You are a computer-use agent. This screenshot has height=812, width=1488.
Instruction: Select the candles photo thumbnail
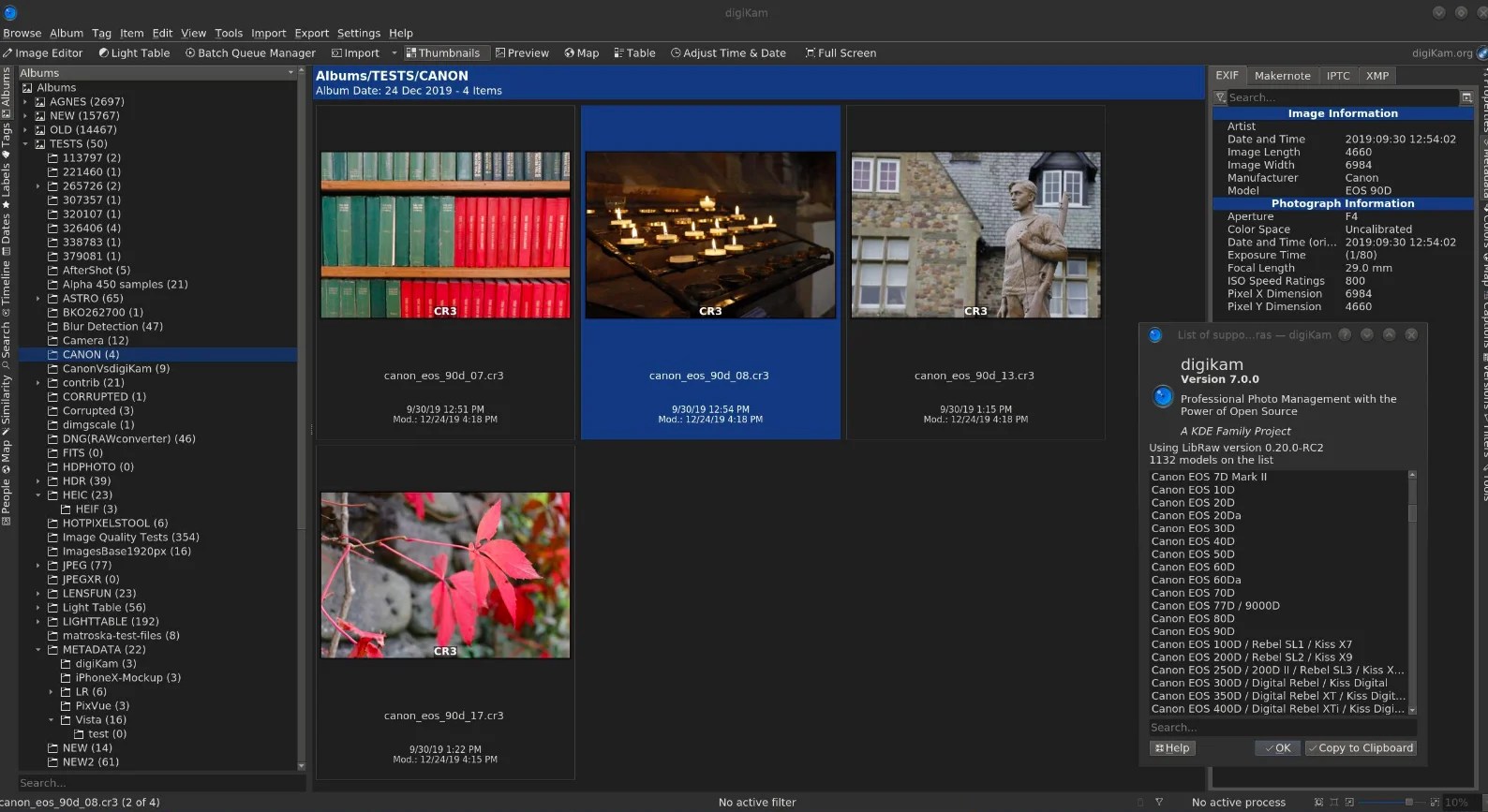(710, 235)
